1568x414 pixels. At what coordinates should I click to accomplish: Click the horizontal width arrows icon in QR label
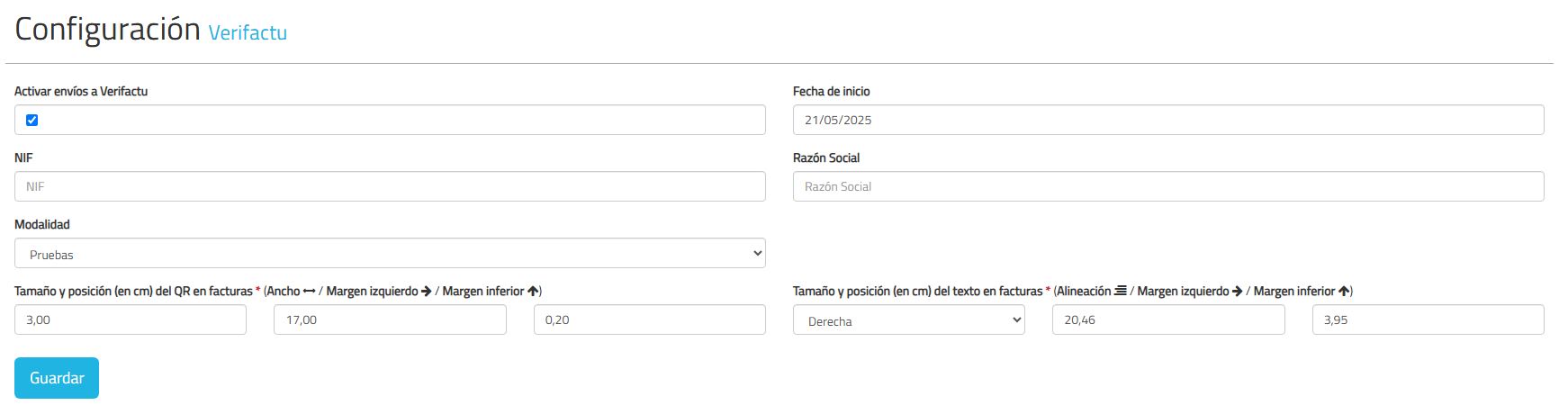pyautogui.click(x=310, y=292)
